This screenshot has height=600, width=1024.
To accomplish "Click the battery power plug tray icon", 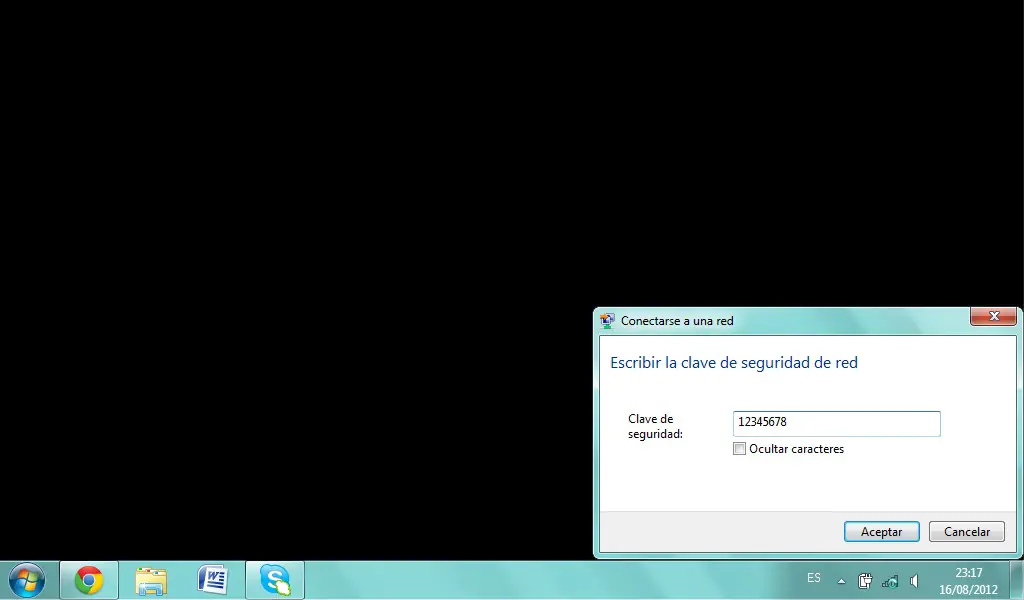I will pos(865,580).
